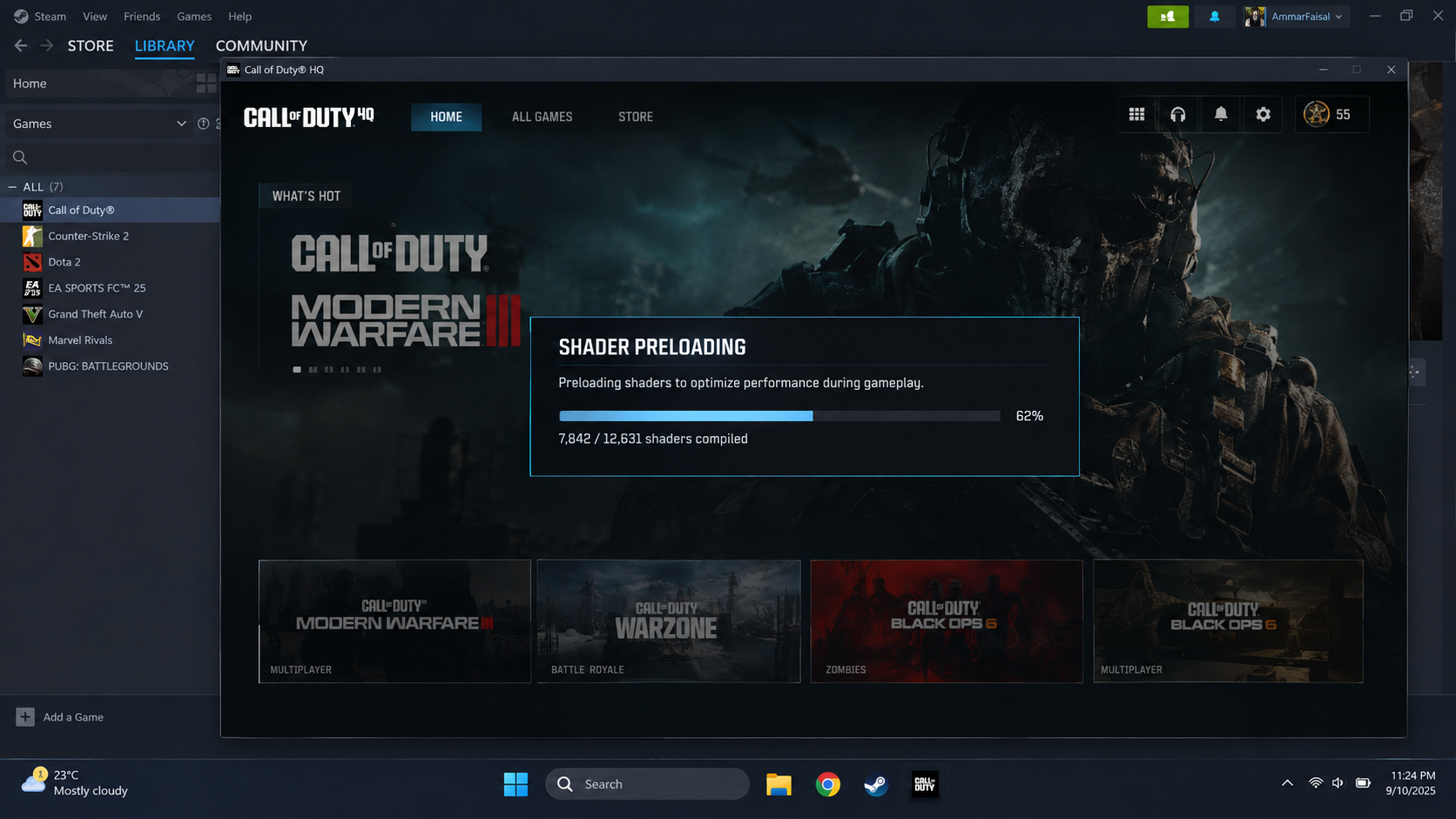Open the AmmarFaisal account dropdown

tap(1298, 17)
